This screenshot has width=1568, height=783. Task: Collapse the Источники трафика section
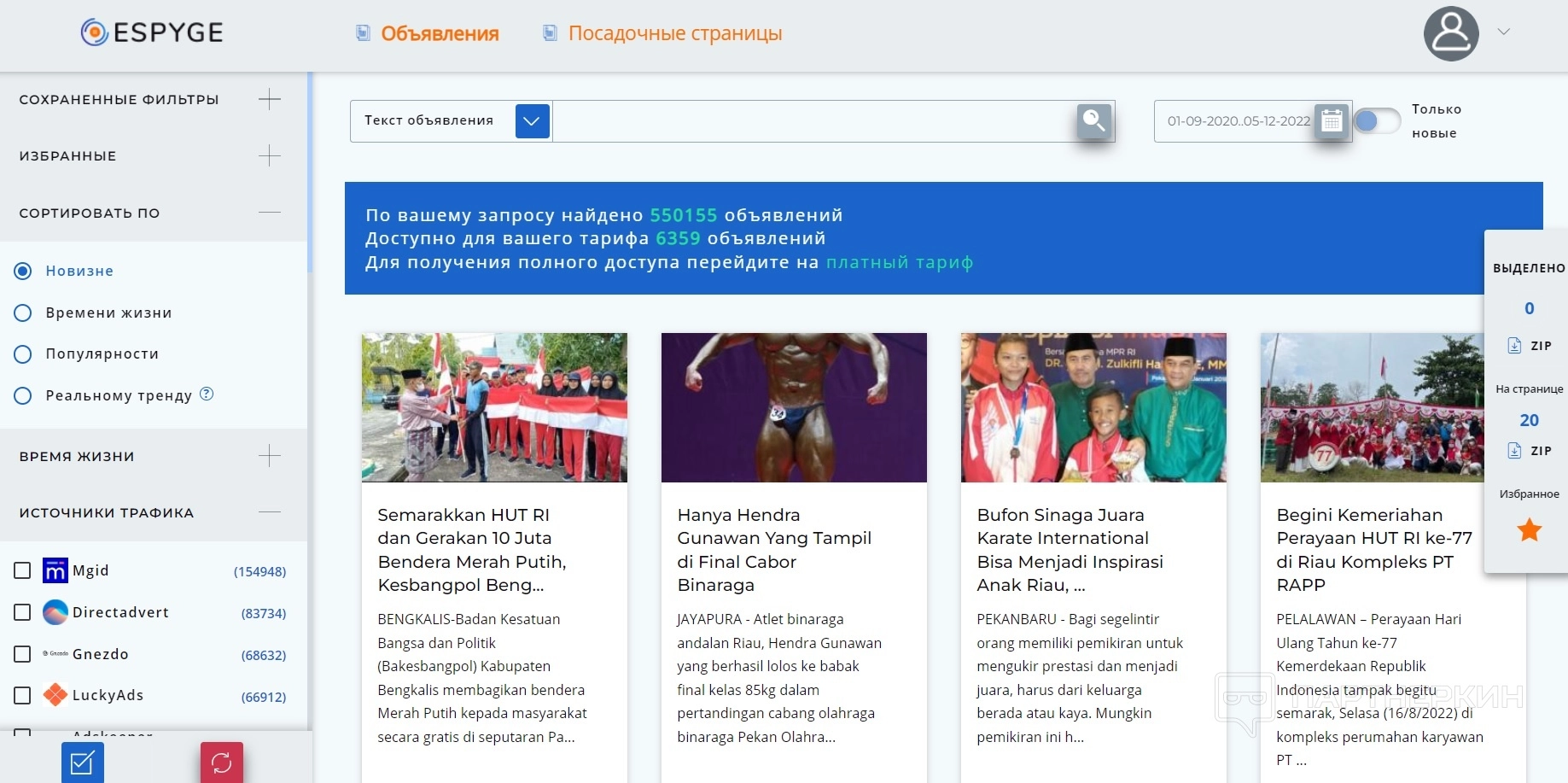point(270,512)
